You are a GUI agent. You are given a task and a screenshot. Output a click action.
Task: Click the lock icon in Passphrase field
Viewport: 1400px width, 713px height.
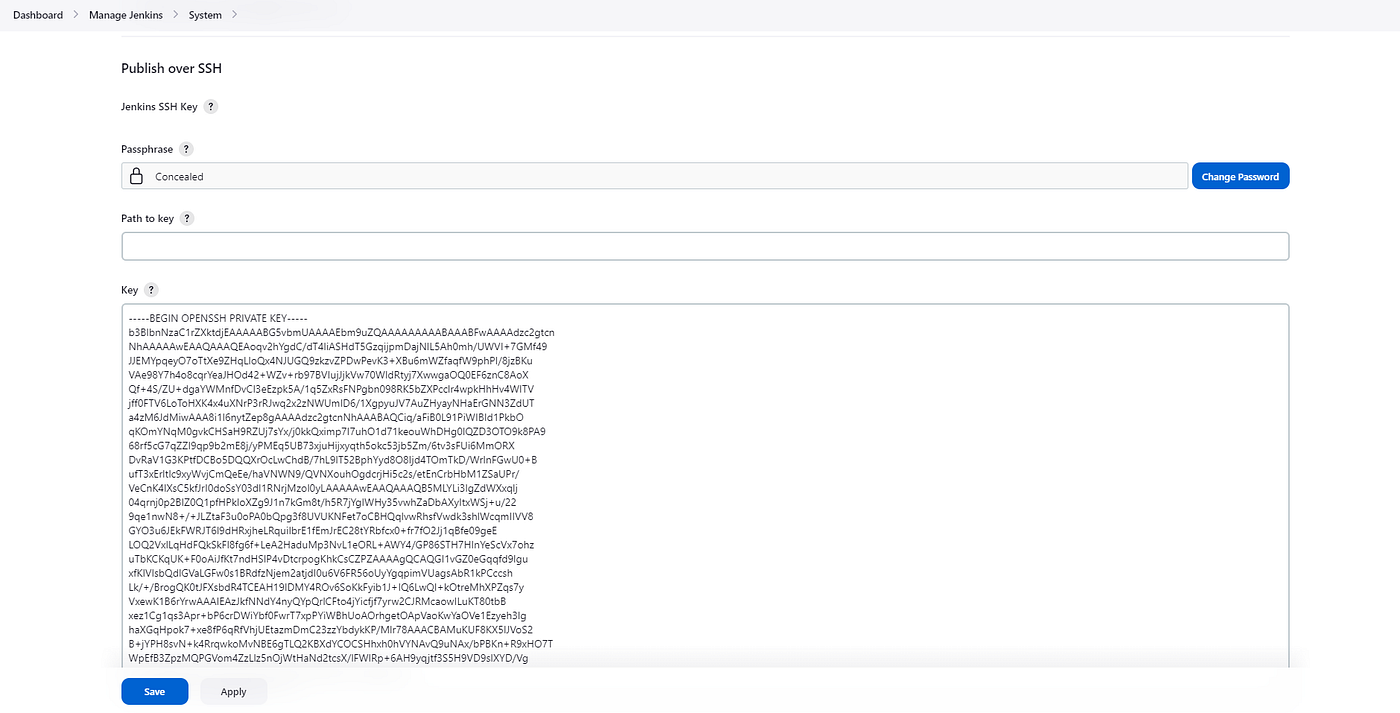[x=137, y=176]
